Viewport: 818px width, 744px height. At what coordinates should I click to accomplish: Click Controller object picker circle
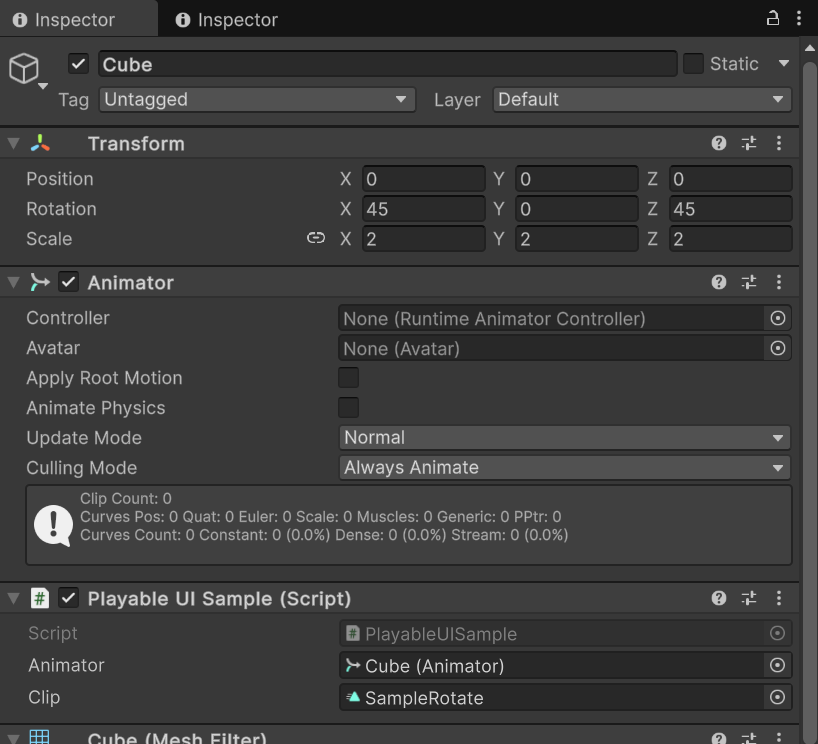click(x=777, y=318)
